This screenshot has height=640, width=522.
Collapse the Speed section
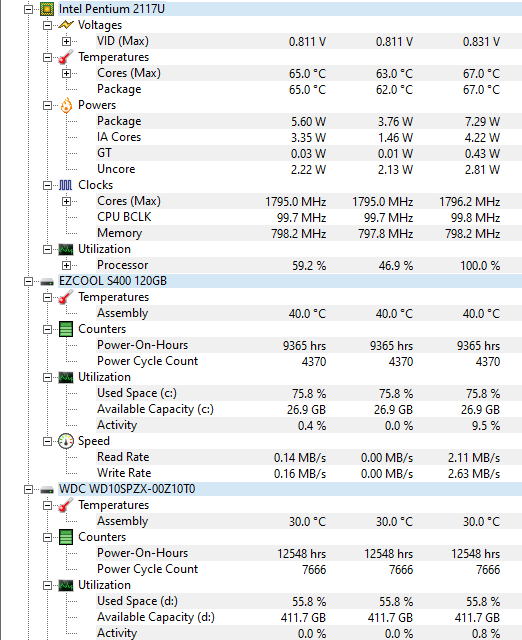[x=47, y=441]
